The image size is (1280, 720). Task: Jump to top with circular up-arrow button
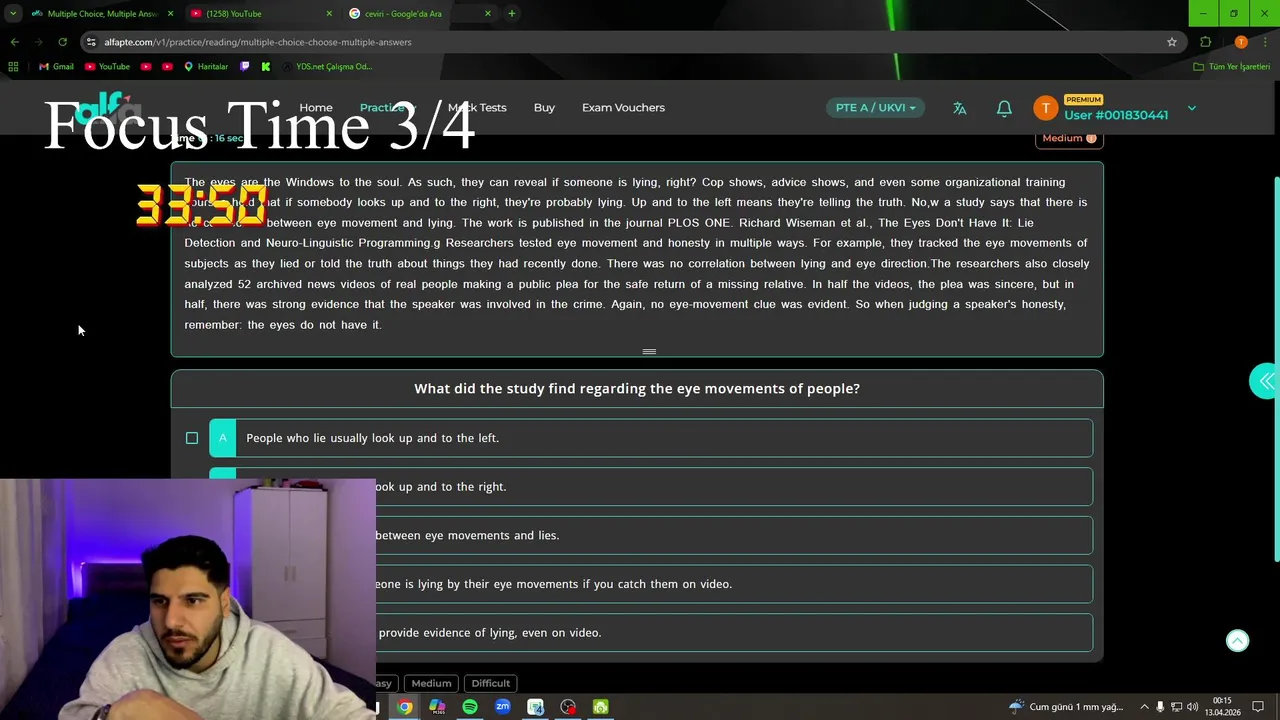click(x=1237, y=641)
